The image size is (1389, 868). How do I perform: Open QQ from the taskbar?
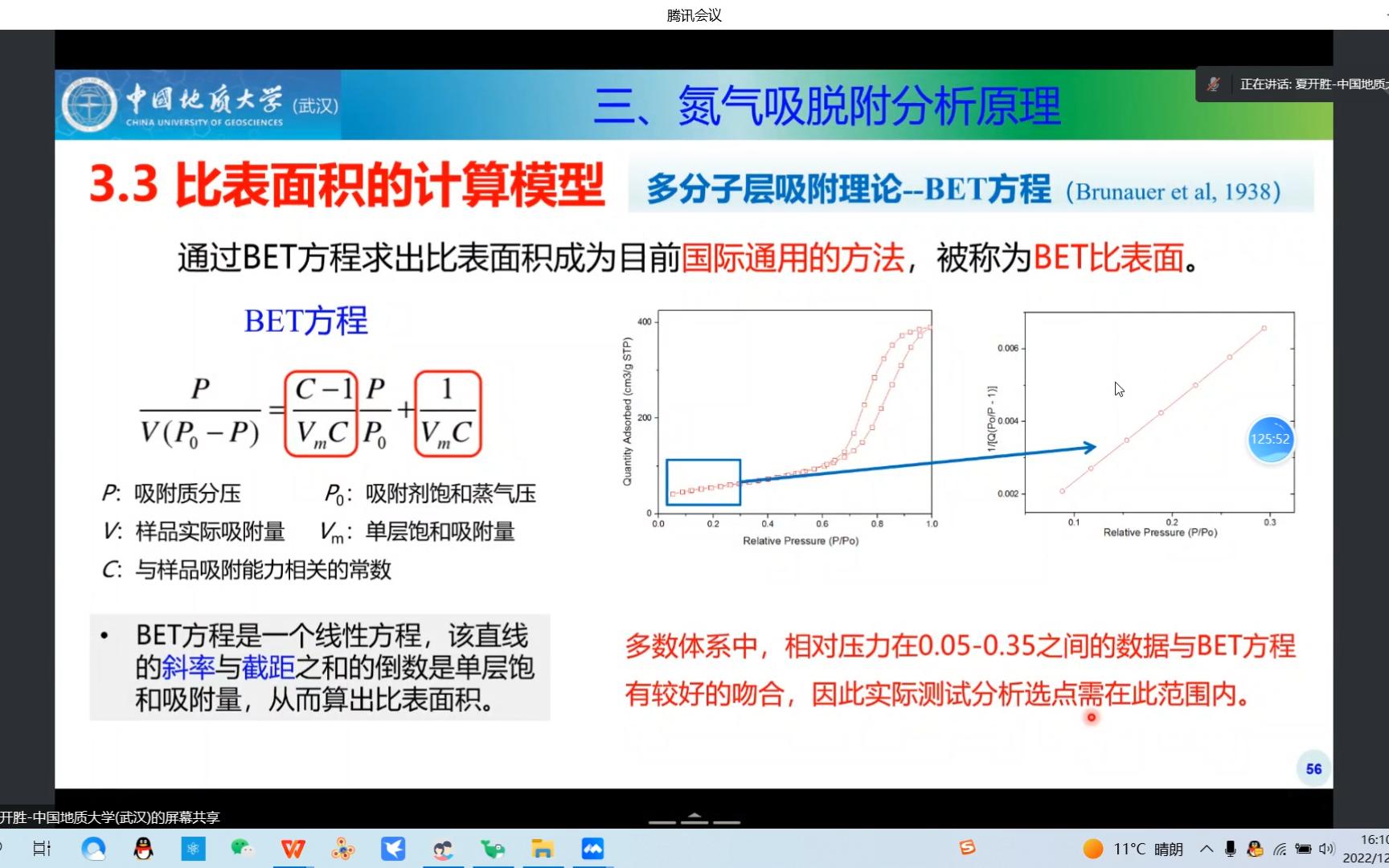[x=144, y=848]
